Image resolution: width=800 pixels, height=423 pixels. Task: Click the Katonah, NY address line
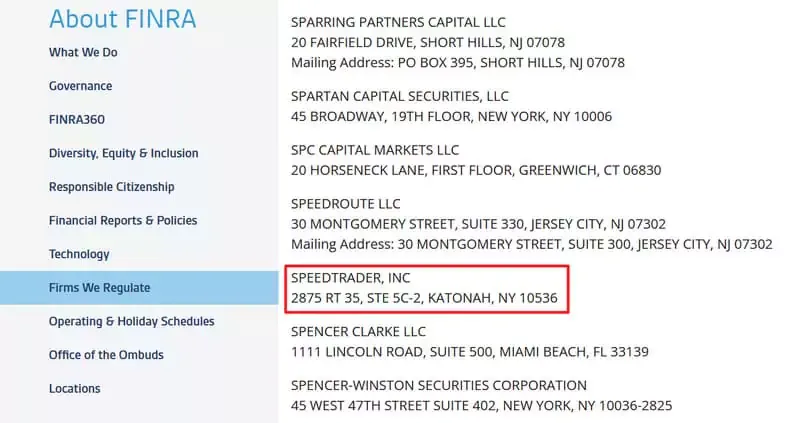(424, 298)
